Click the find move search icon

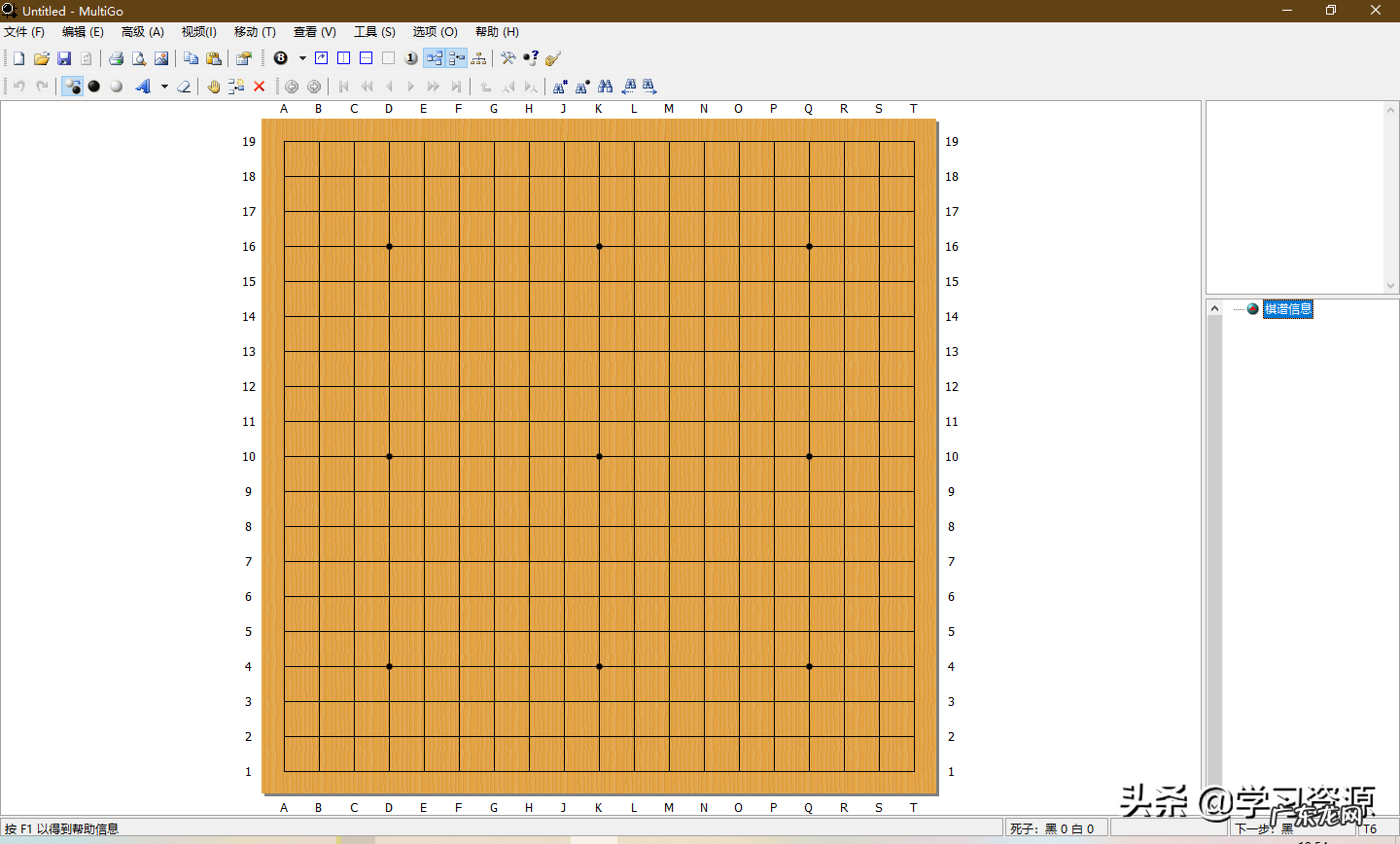click(605, 87)
